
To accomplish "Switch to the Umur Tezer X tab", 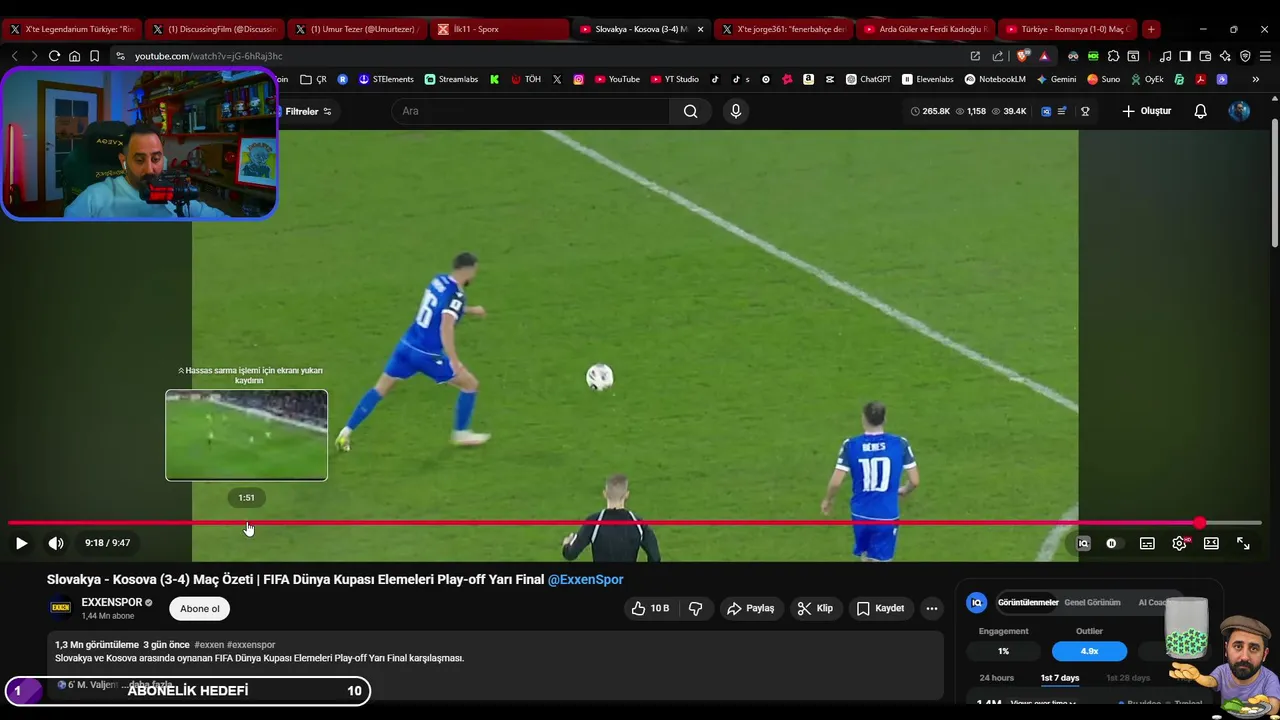I will tap(357, 29).
